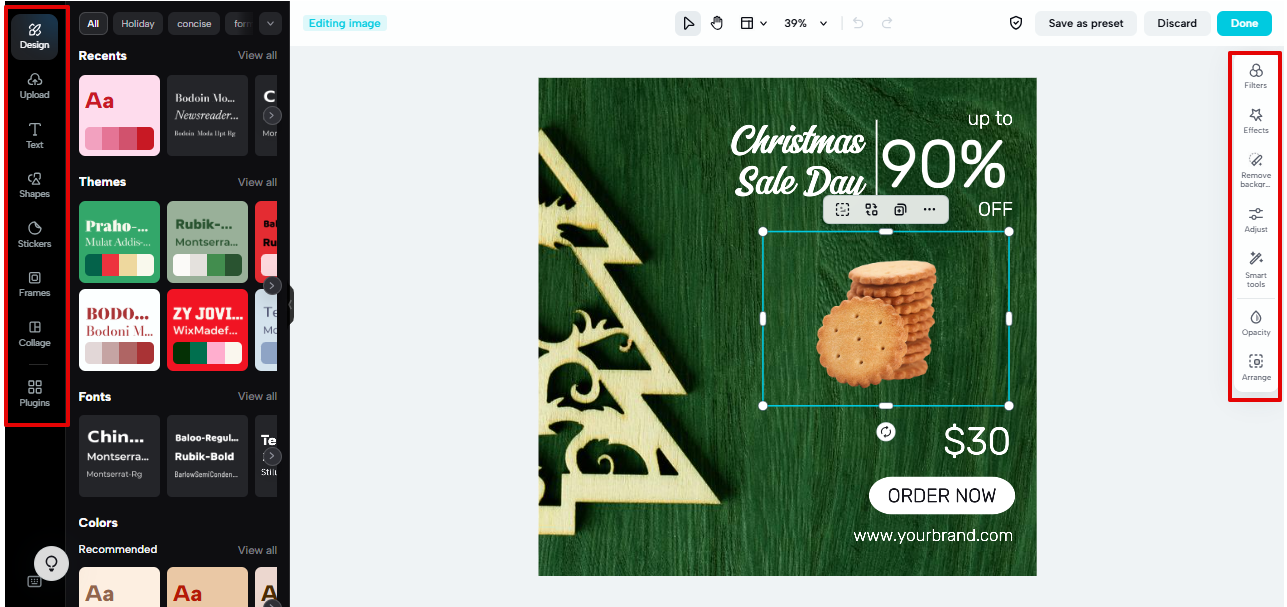Open the Effects panel
This screenshot has height=607, width=1287.
(x=1255, y=122)
